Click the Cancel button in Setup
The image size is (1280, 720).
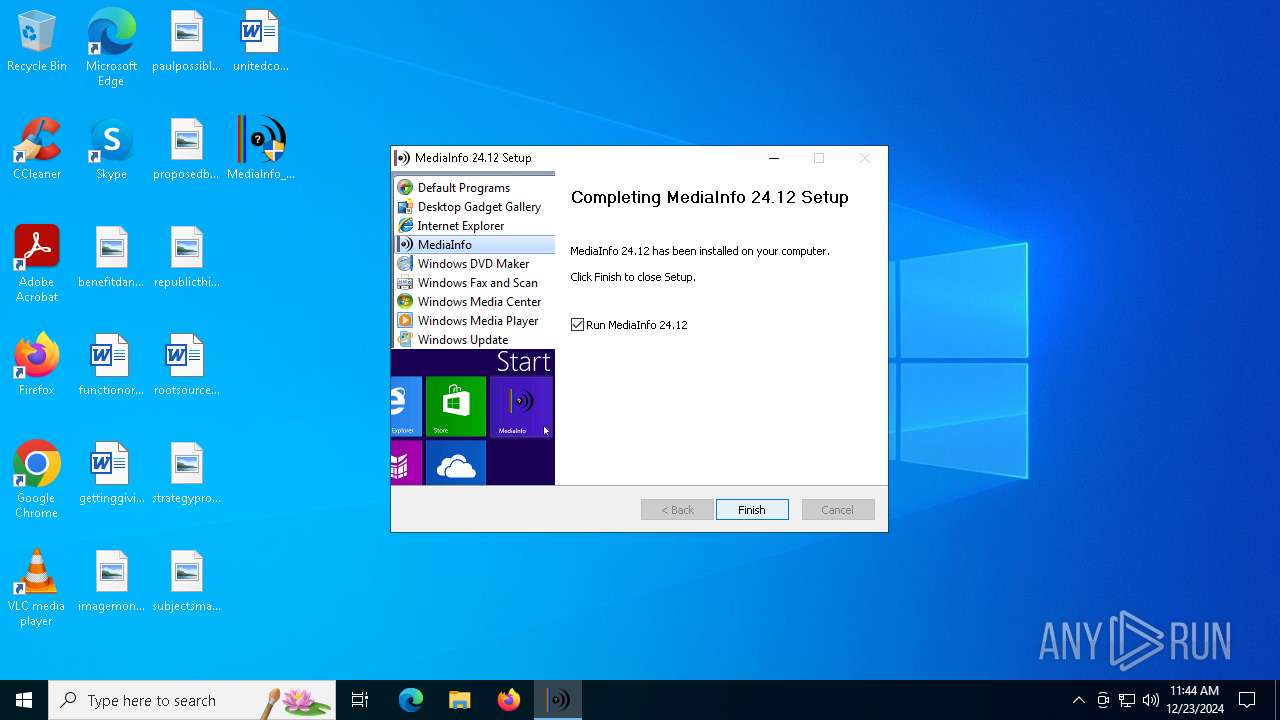[x=838, y=510]
